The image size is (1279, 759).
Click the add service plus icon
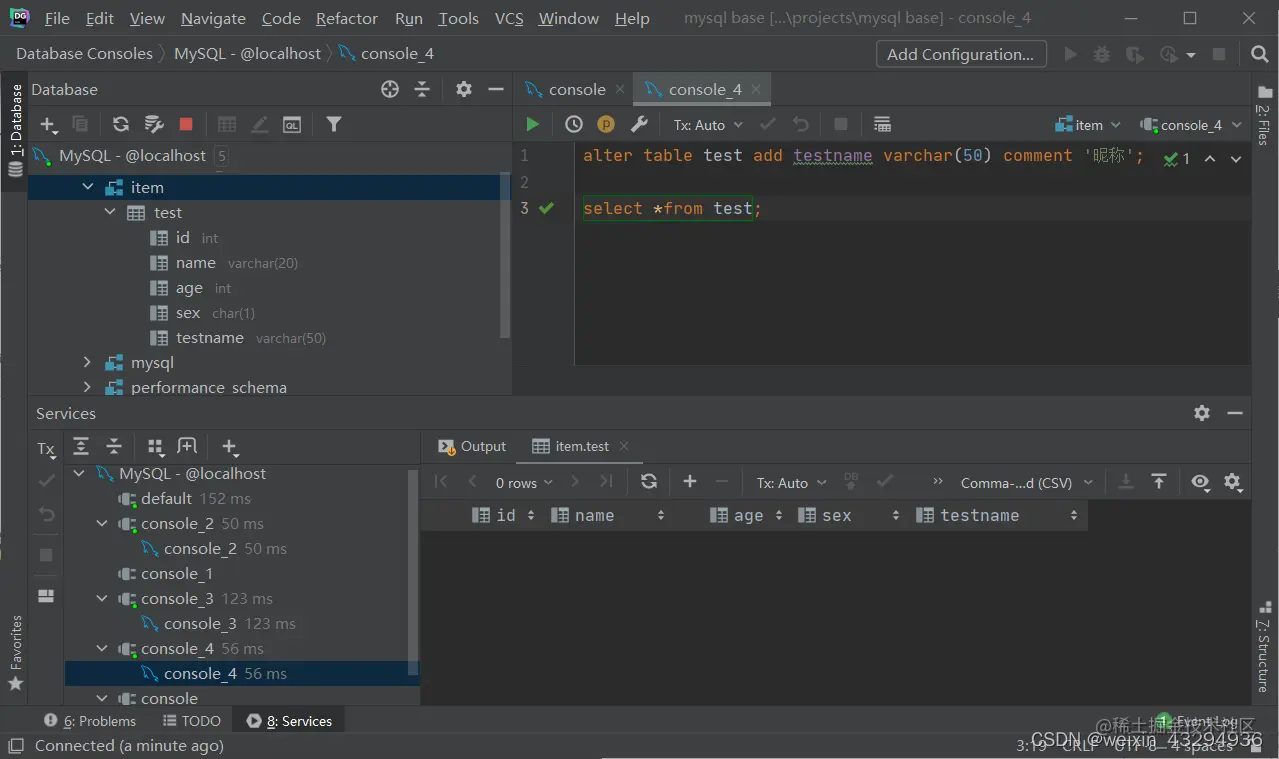[x=230, y=447]
